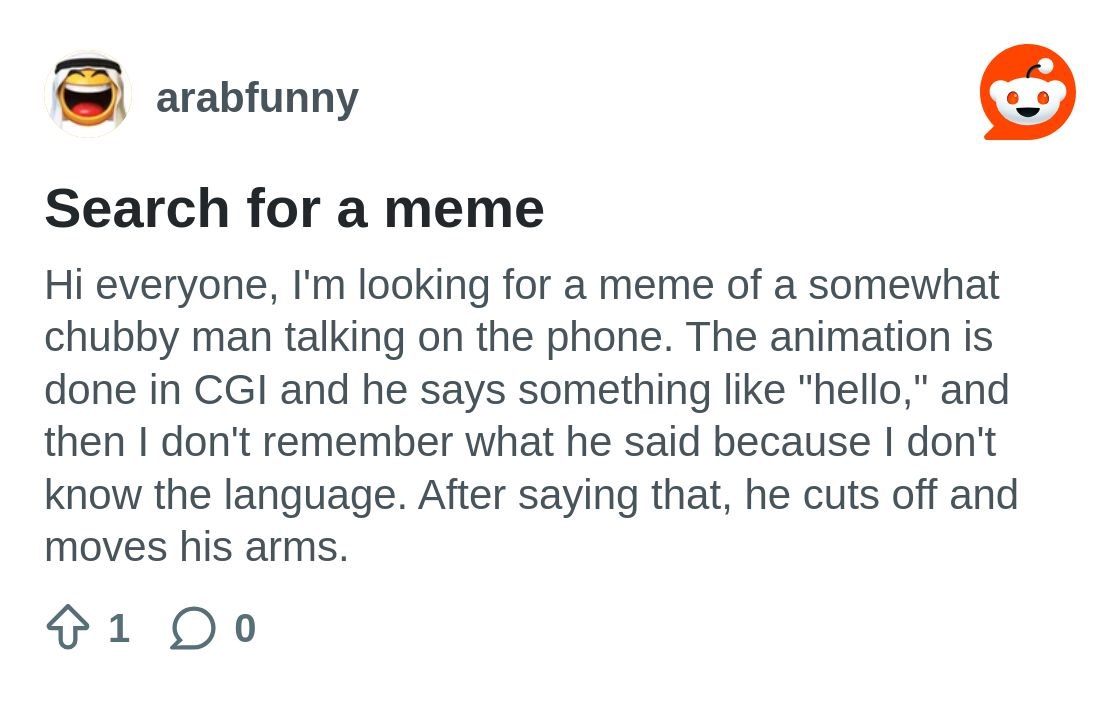Click the word "phone" in the post body
Screen dimensions: 1120x702
pyautogui.click(x=605, y=339)
